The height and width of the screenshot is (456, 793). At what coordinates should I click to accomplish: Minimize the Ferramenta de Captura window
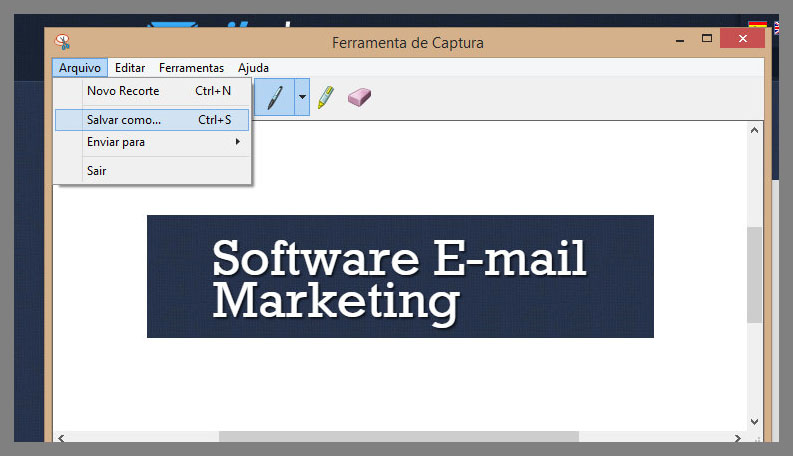click(680, 39)
